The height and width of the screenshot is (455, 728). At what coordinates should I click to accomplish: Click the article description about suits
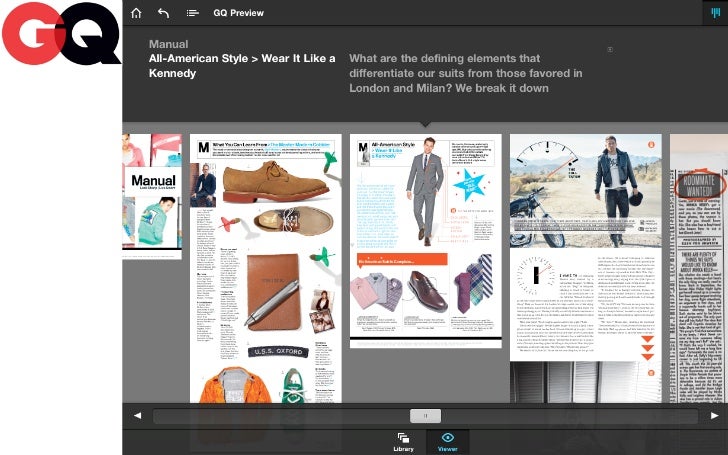pyautogui.click(x=466, y=73)
